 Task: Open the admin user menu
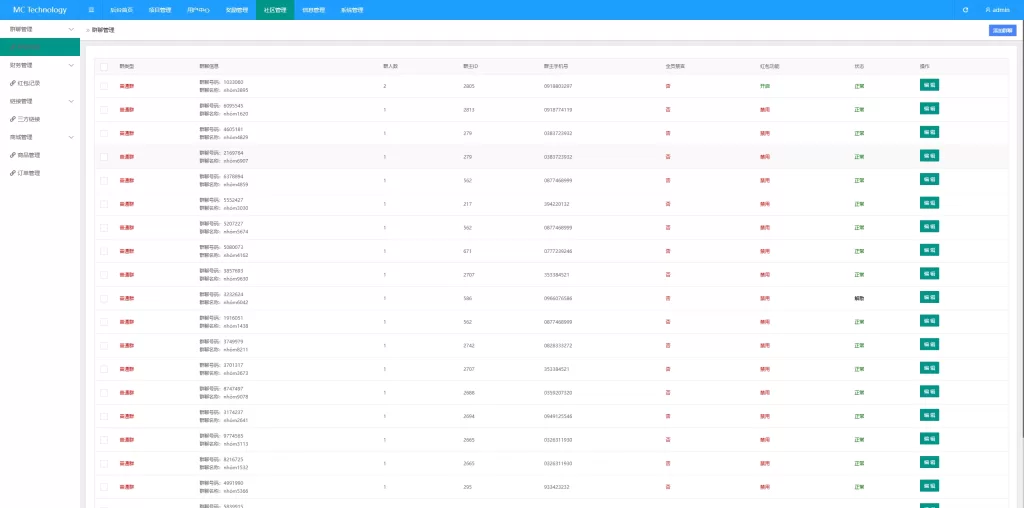[997, 10]
